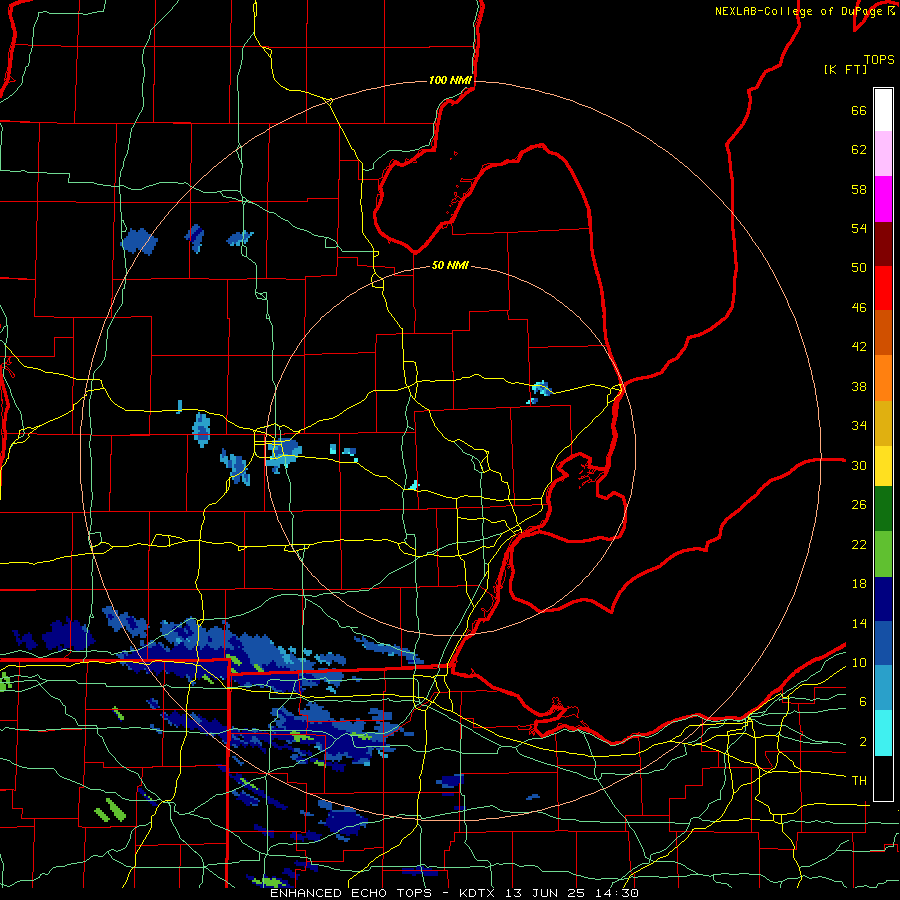Click the TOPS legend title

(879, 60)
